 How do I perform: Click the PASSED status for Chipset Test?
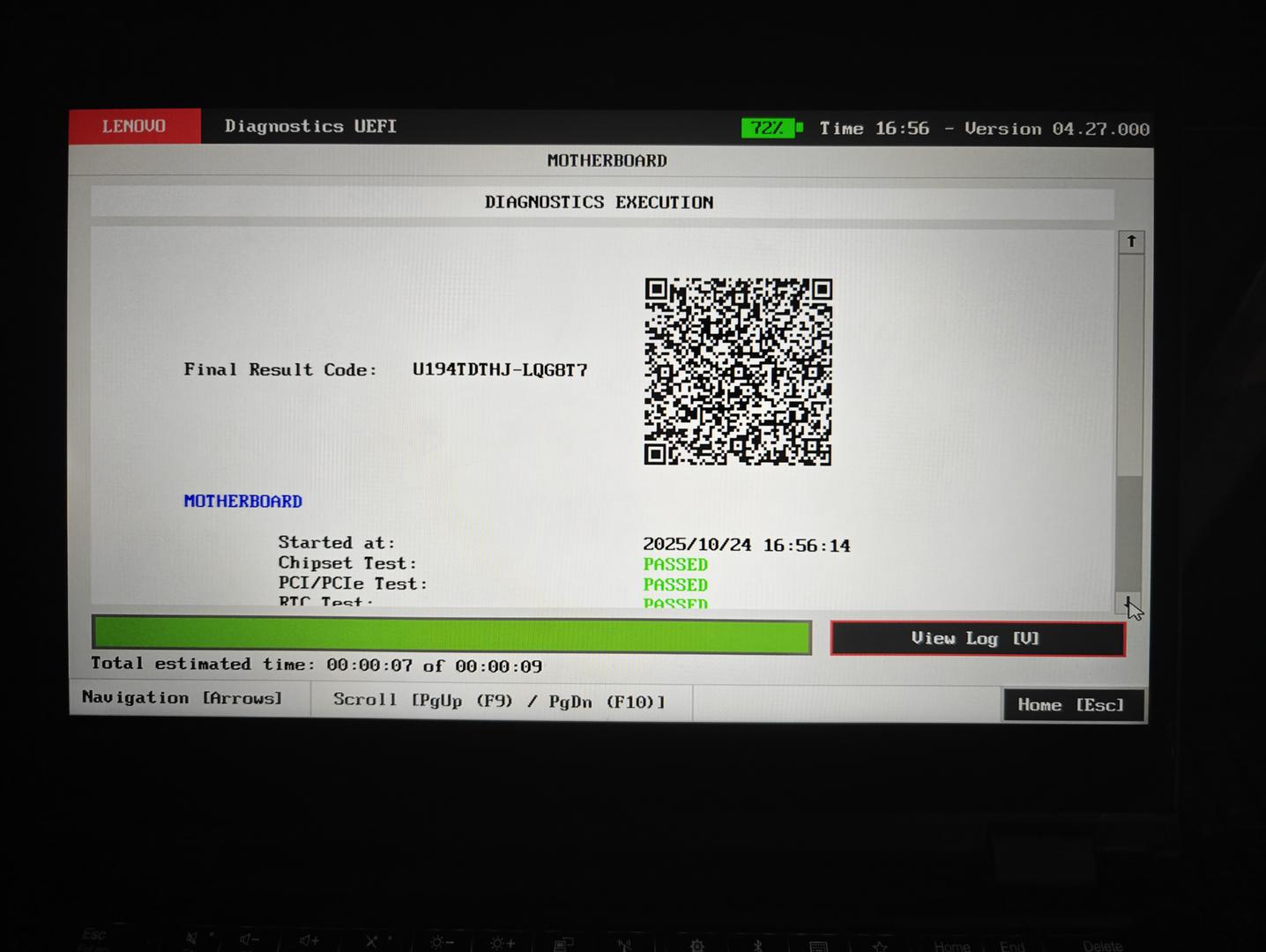(x=675, y=564)
